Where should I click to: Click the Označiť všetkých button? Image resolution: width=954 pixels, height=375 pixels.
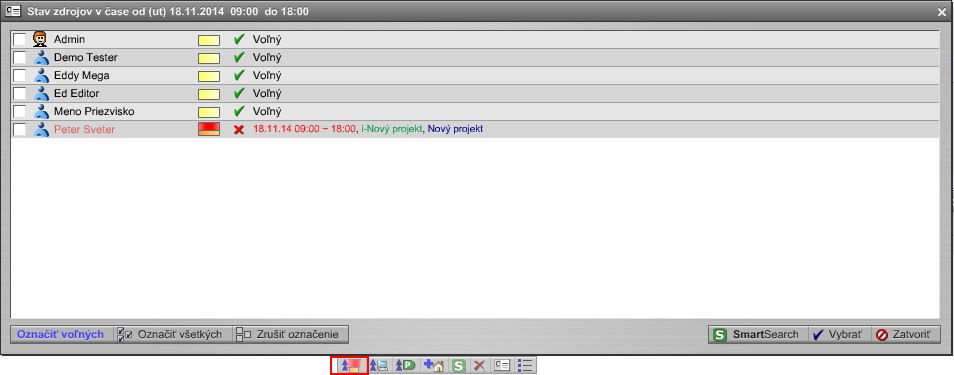173,334
